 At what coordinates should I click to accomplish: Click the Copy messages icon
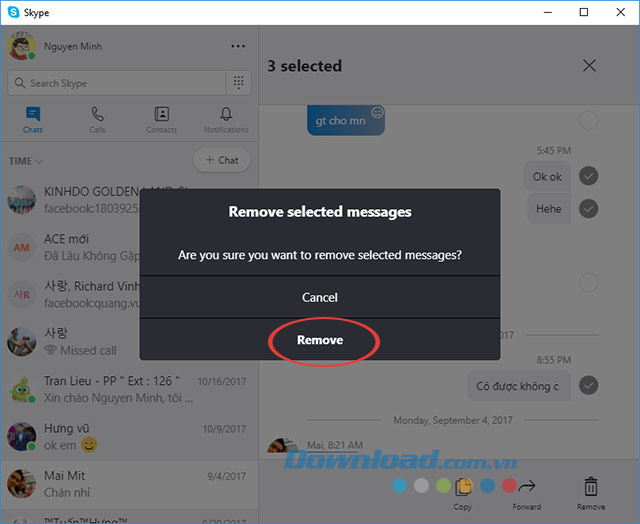[x=463, y=493]
